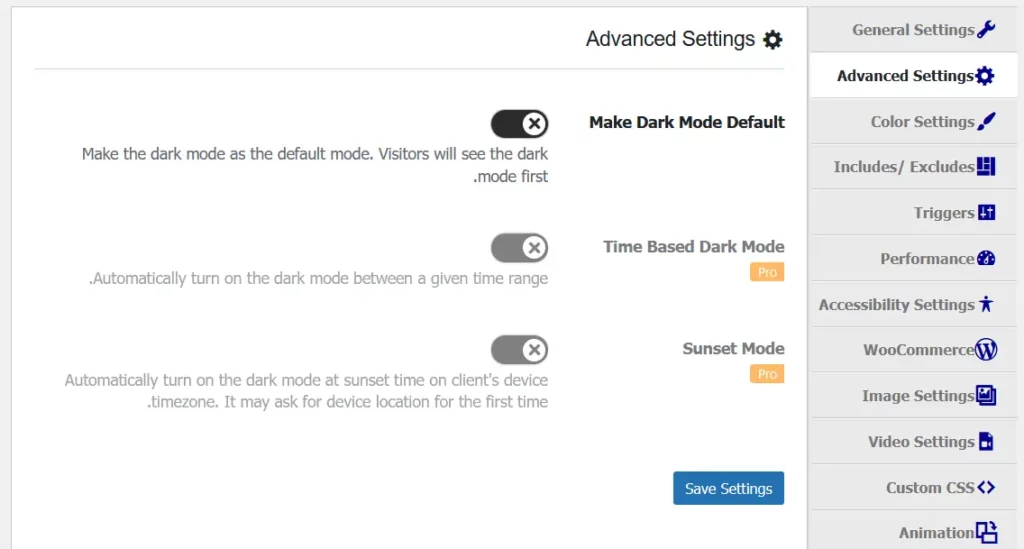Turn on the Sunset Mode switch

[519, 350]
